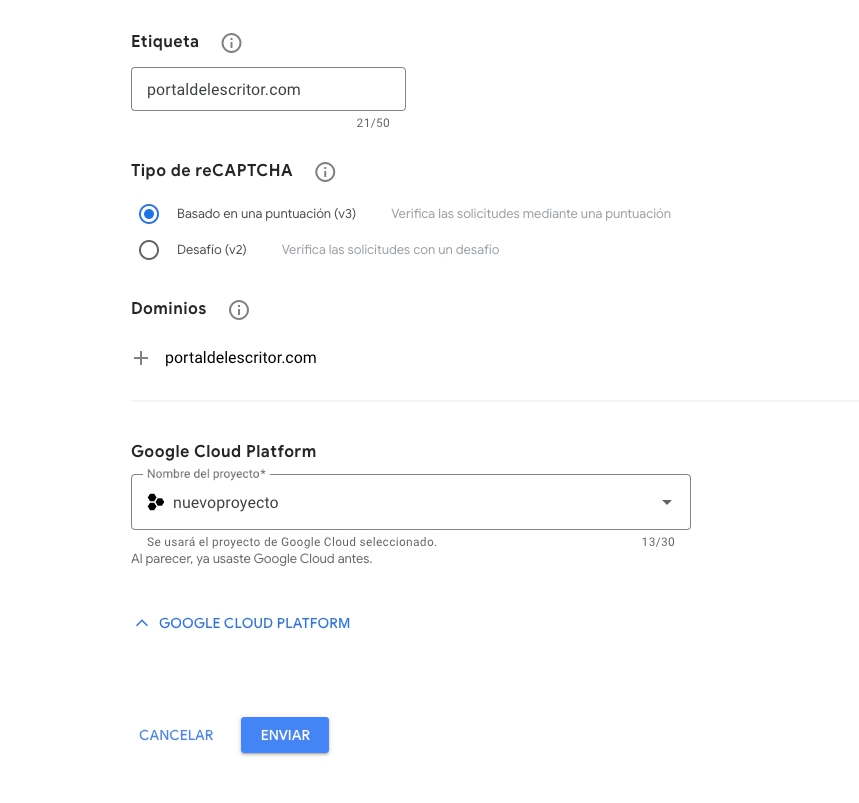Click the info icon next to Etiqueta

pos(231,43)
